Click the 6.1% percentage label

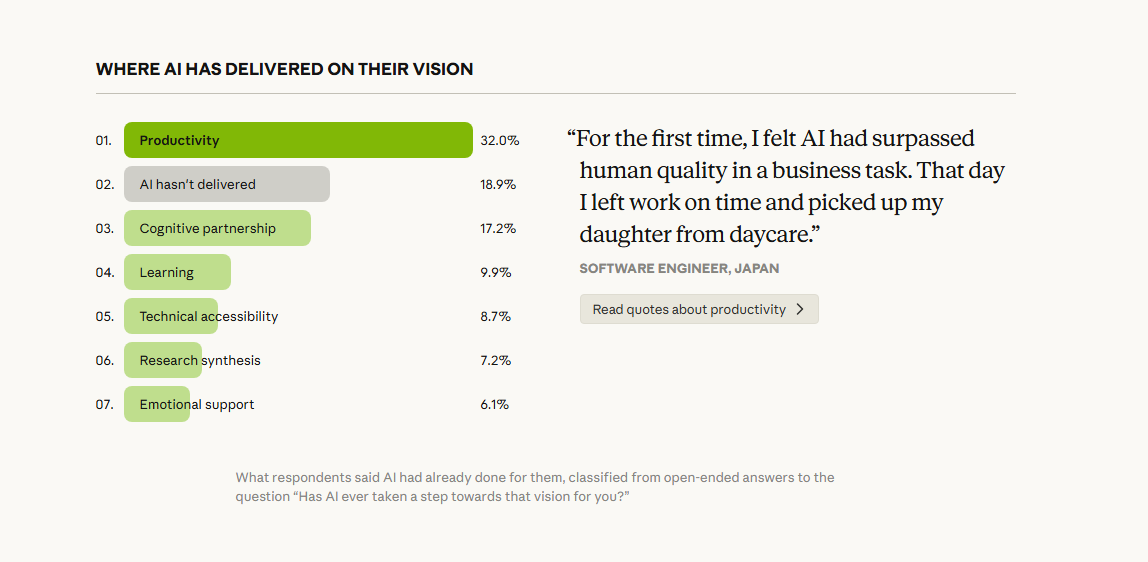point(495,404)
